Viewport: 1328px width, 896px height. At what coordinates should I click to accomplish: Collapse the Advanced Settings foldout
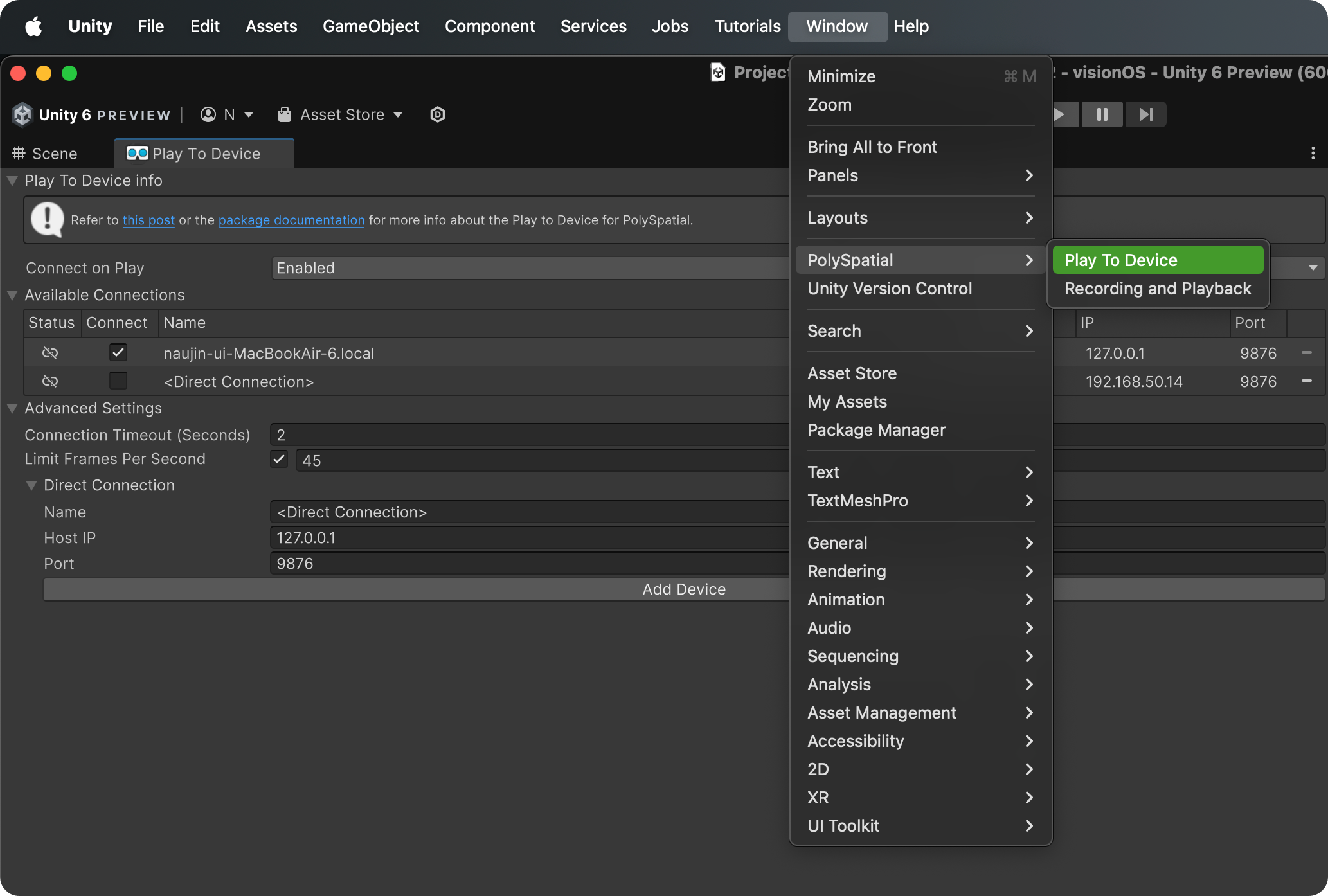[x=12, y=408]
